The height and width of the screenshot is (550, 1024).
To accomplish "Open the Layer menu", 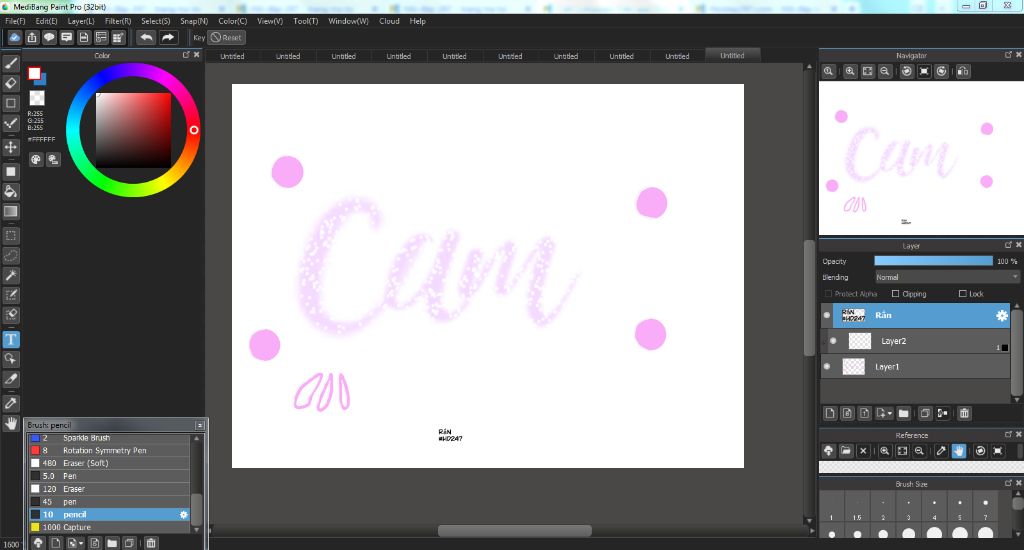I will point(81,21).
